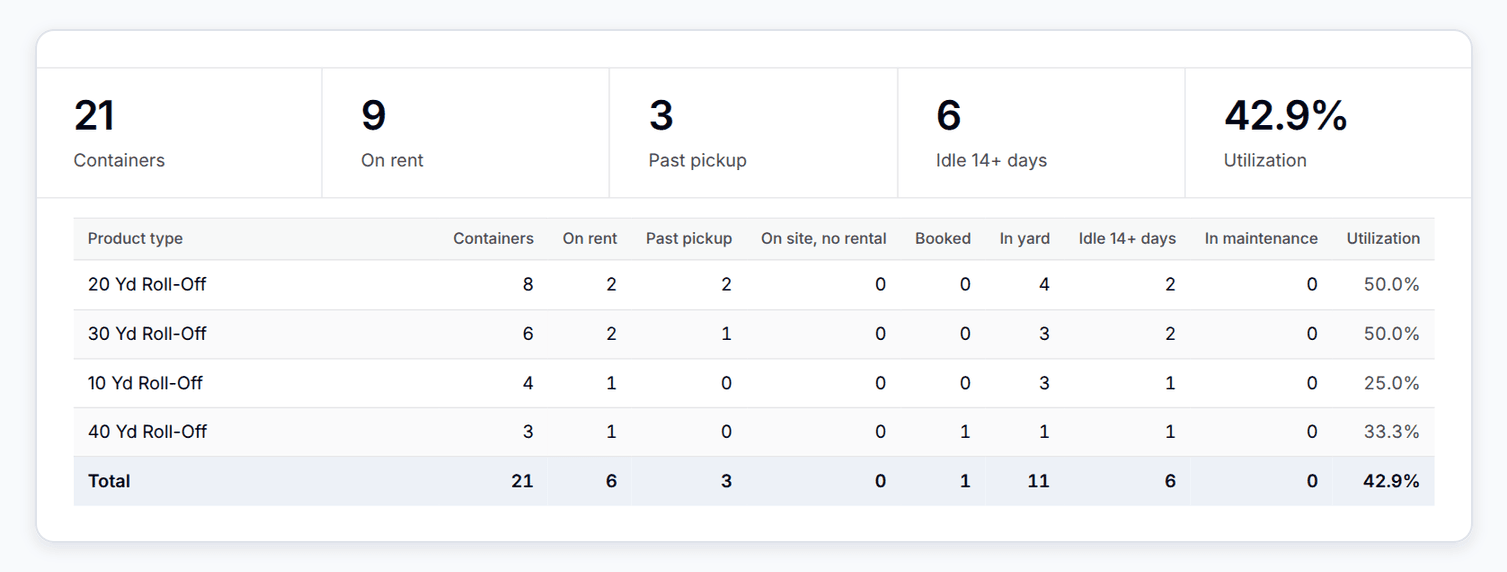Click Containers value 3 for 40 Yd Roll-Off
Viewport: 1507px width, 572px height.
[528, 432]
